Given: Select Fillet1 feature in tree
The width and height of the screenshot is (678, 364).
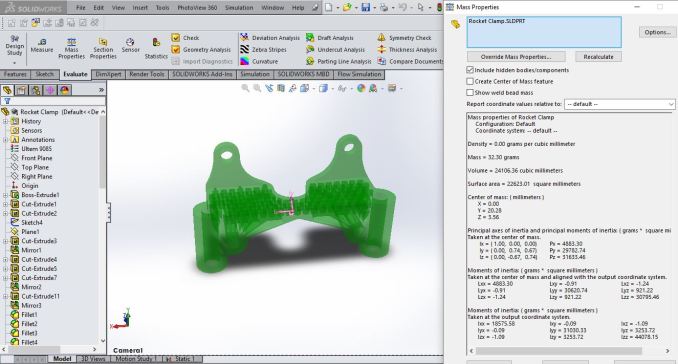Looking at the screenshot, I should coord(29,315).
